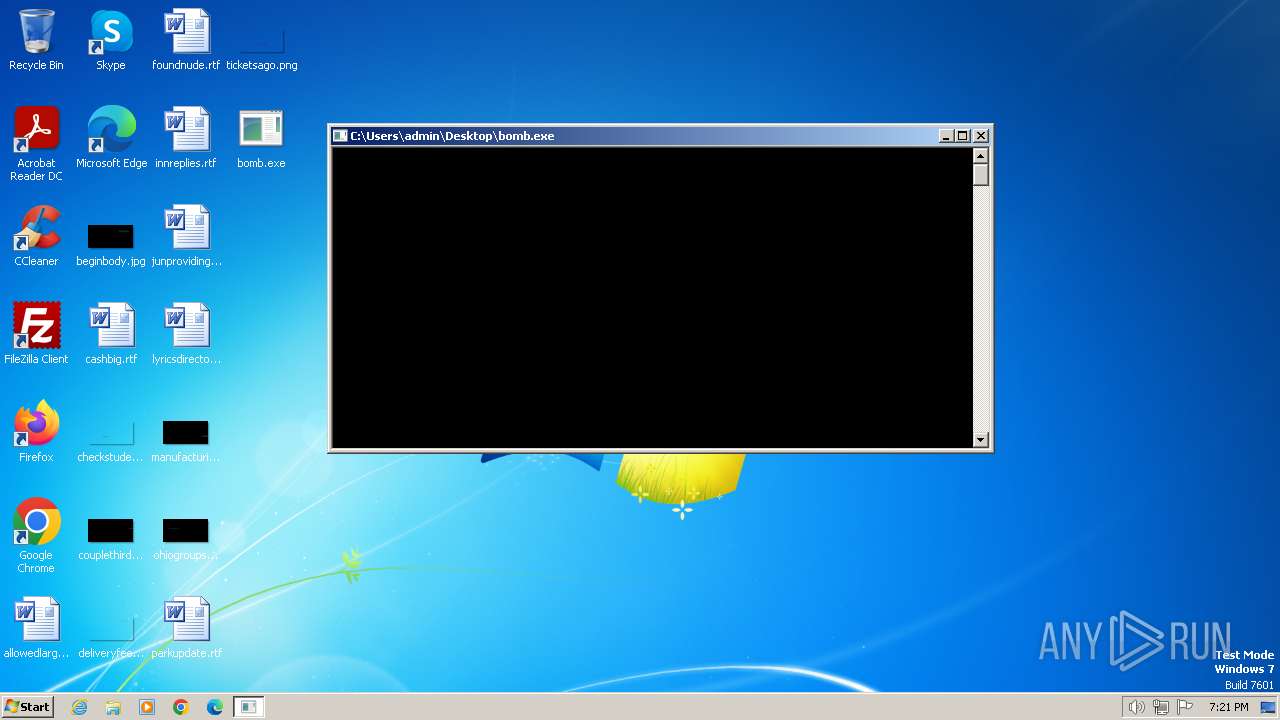Click the Show desktop tray button
The width and height of the screenshot is (1280, 720).
click(1268, 707)
